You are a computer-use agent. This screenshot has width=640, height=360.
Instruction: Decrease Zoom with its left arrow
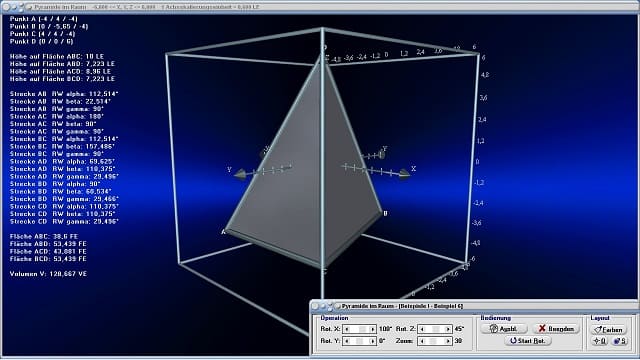[x=422, y=341]
